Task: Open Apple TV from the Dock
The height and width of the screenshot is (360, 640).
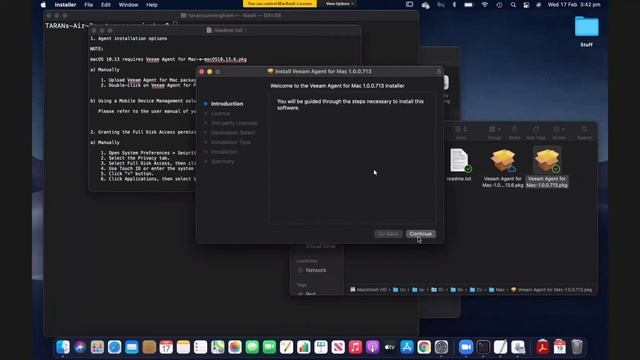Action: [390, 347]
